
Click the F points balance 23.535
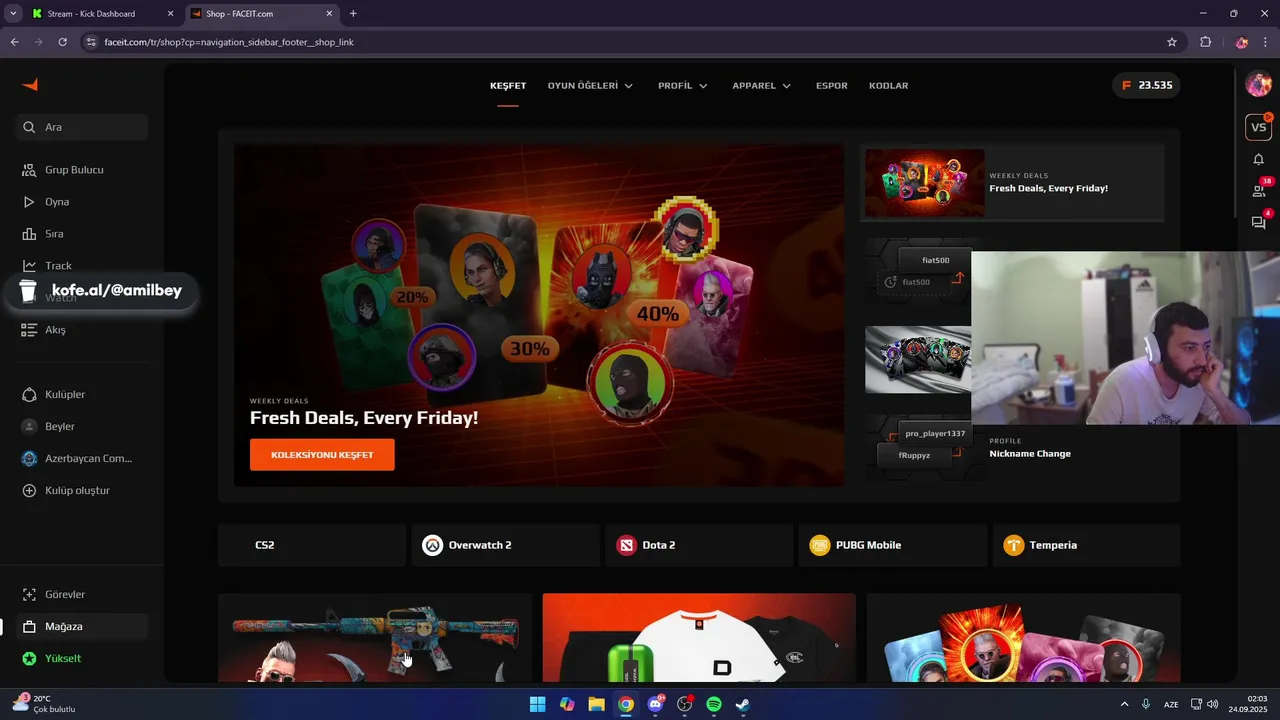1146,85
